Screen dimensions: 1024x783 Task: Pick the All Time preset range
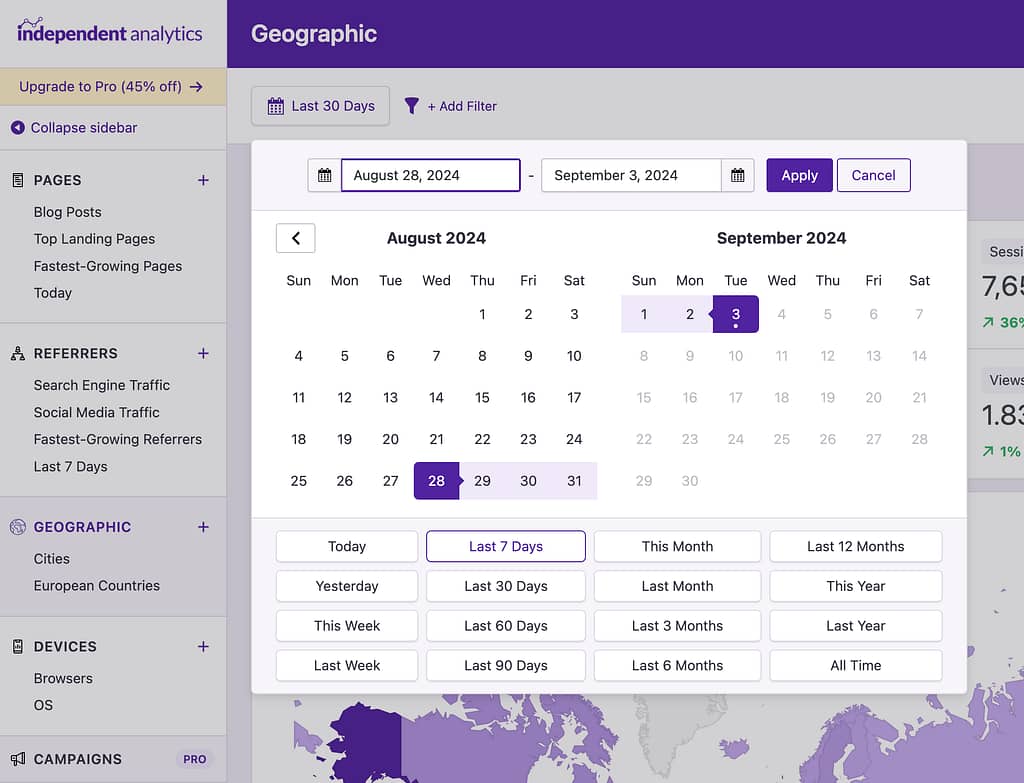point(855,665)
